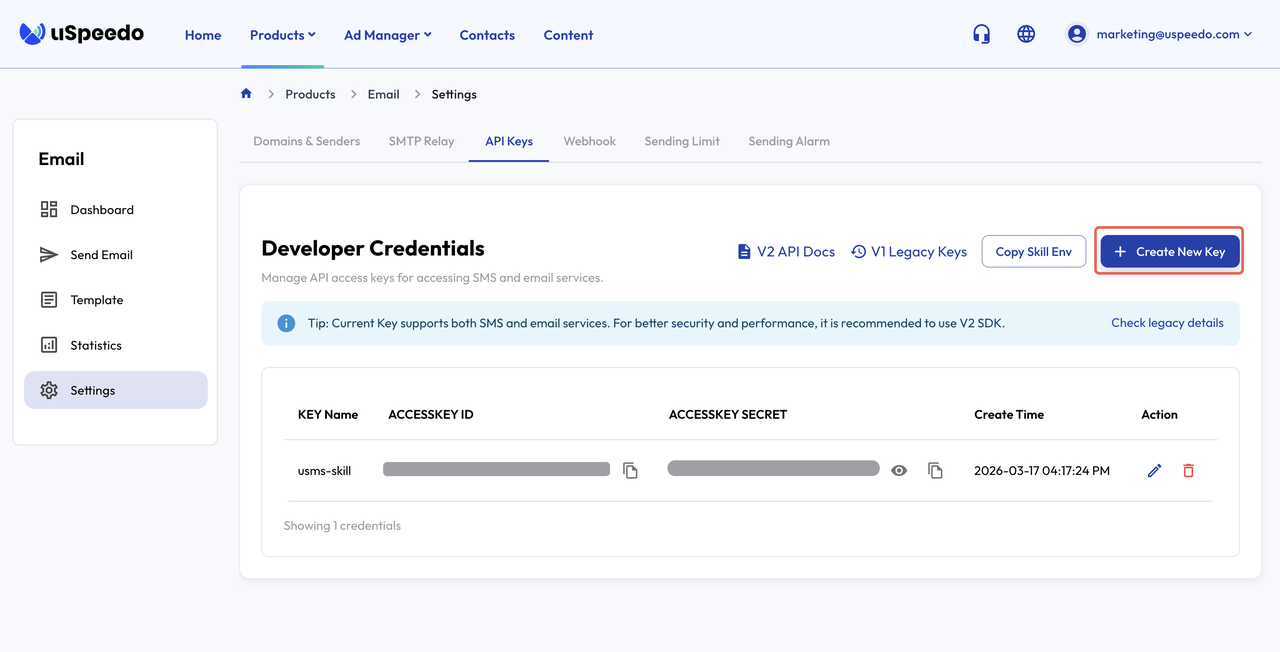Image resolution: width=1280 pixels, height=652 pixels.
Task: Go to Send Email in sidebar
Action: 101,255
